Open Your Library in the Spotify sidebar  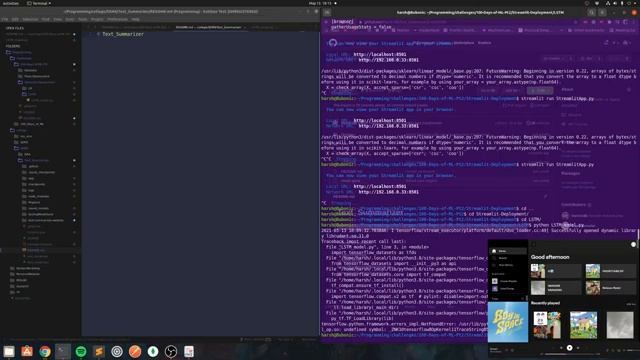(x=505, y=265)
